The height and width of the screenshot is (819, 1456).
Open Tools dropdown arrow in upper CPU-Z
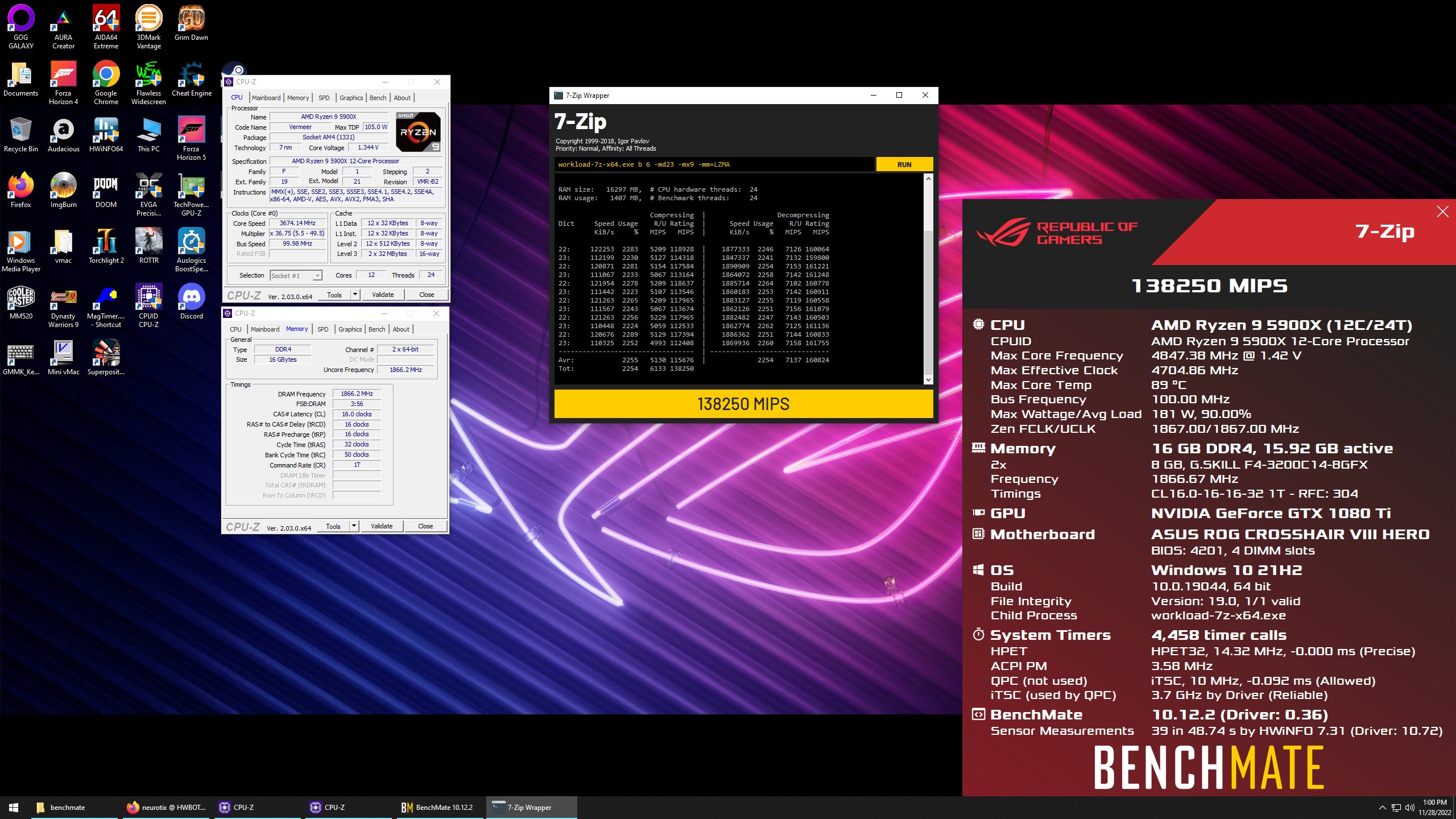click(355, 295)
